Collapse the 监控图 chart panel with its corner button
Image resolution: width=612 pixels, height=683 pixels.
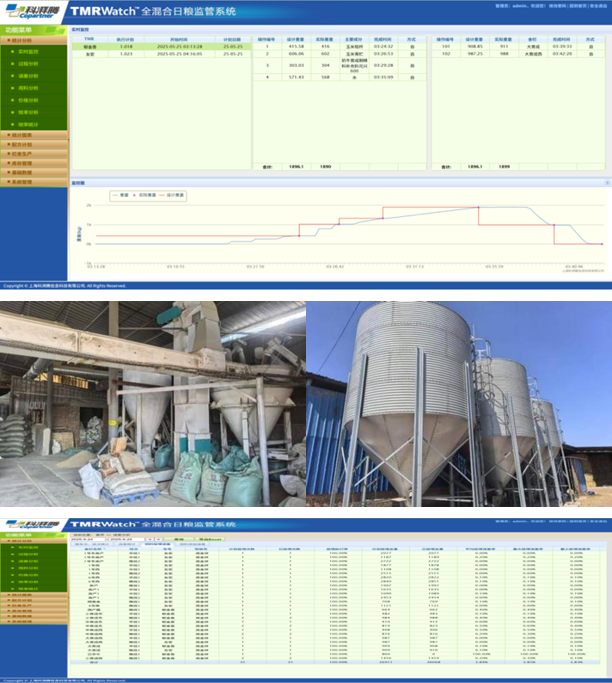pos(607,183)
